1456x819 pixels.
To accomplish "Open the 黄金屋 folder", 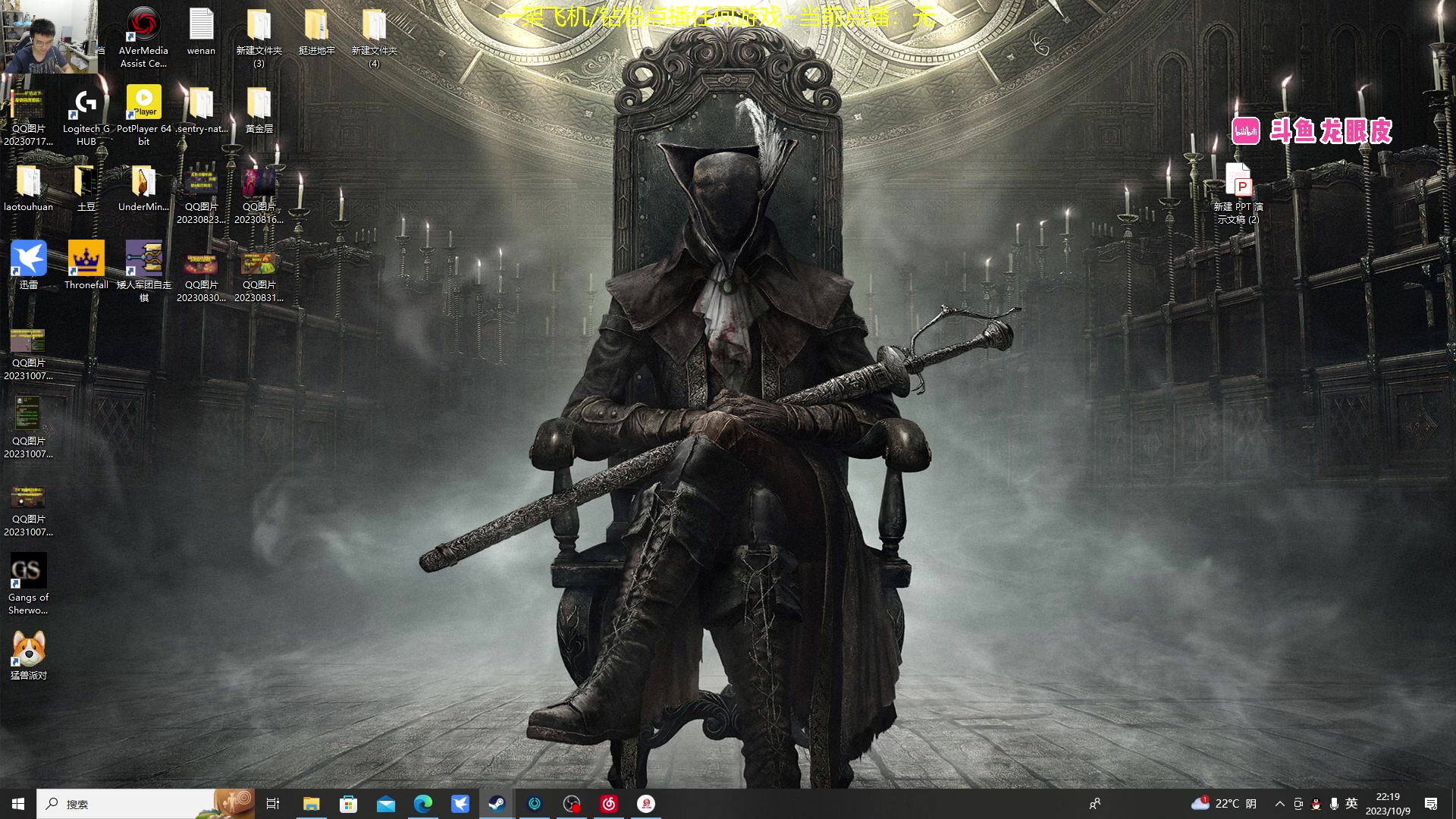I will click(259, 110).
